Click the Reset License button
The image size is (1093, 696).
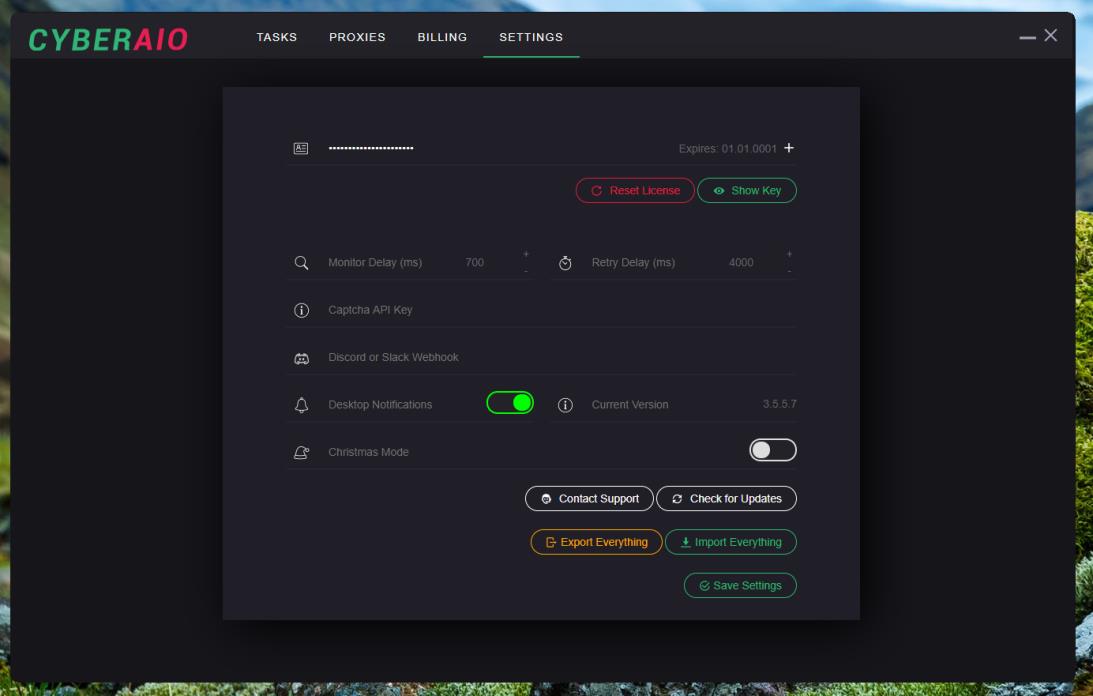pos(634,190)
